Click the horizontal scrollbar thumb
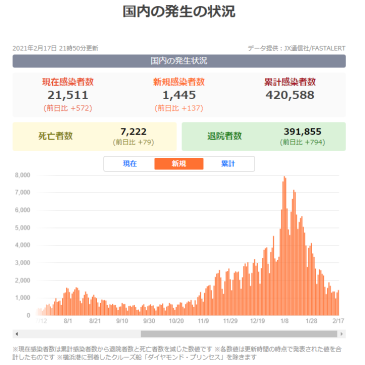 coord(239,334)
